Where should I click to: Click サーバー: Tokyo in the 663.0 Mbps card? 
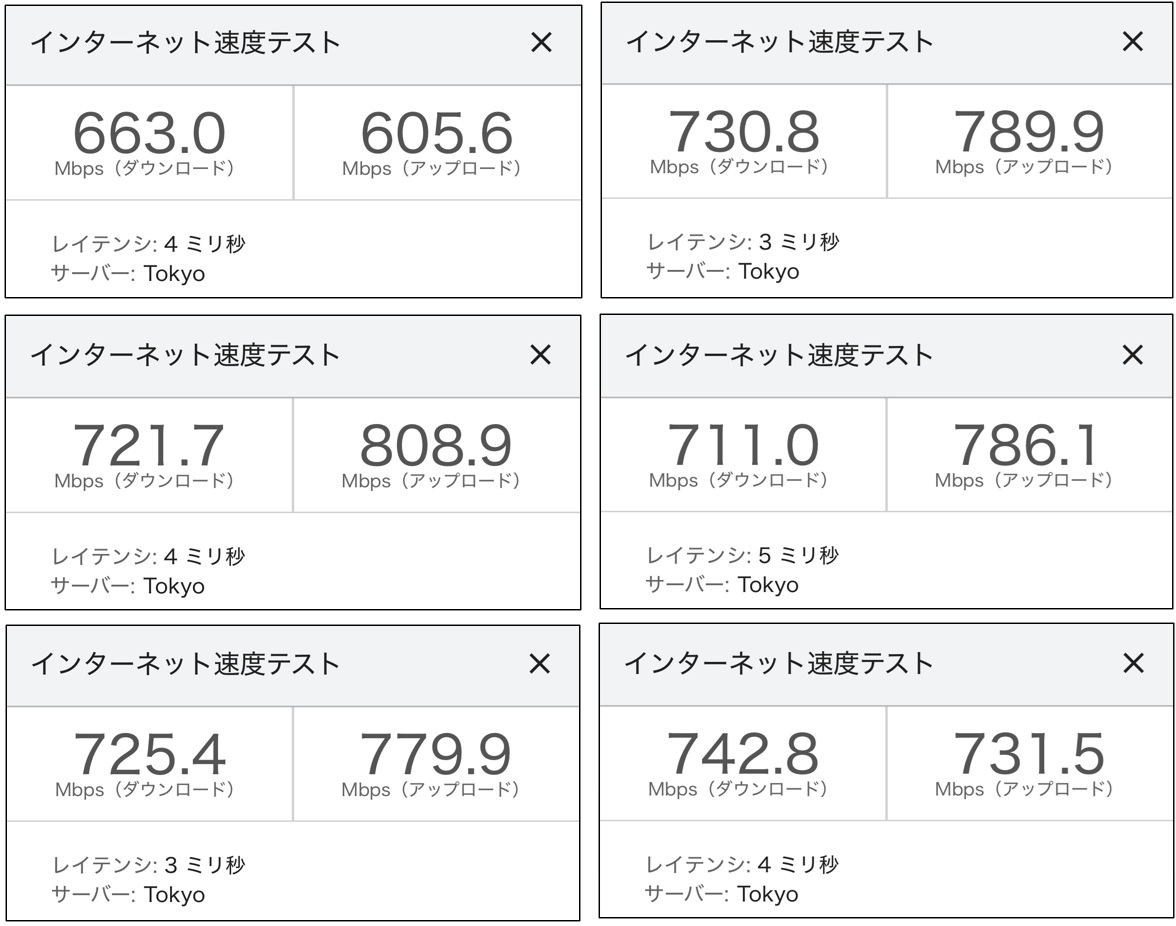128,273
